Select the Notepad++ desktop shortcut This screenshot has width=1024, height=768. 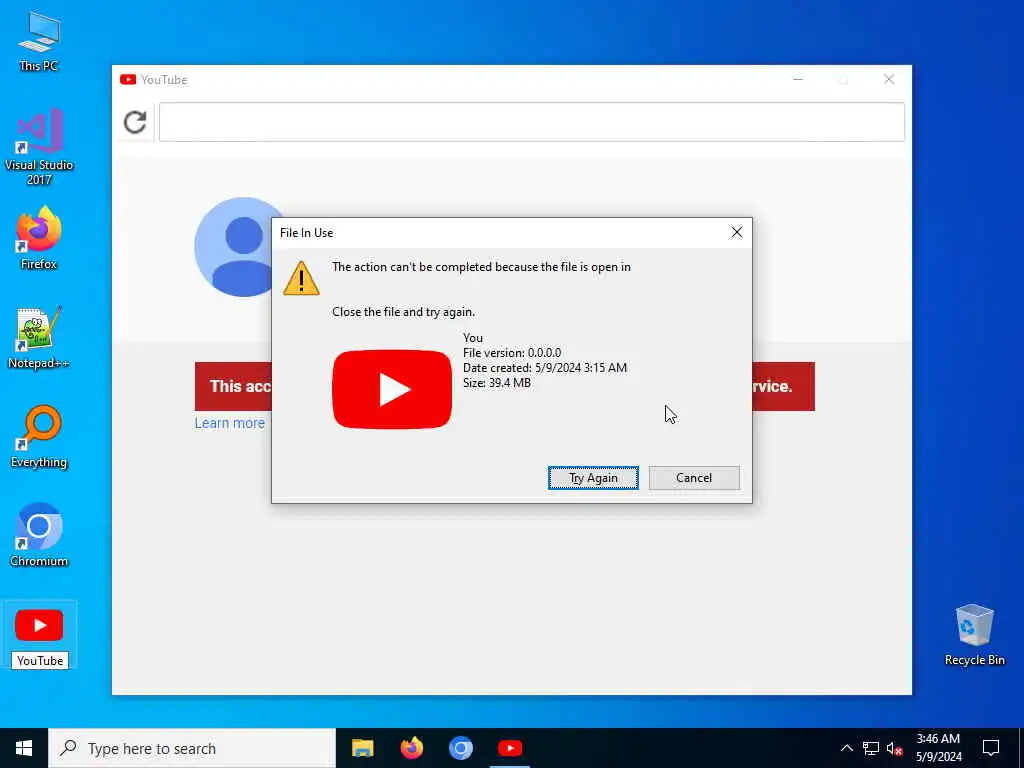39,337
